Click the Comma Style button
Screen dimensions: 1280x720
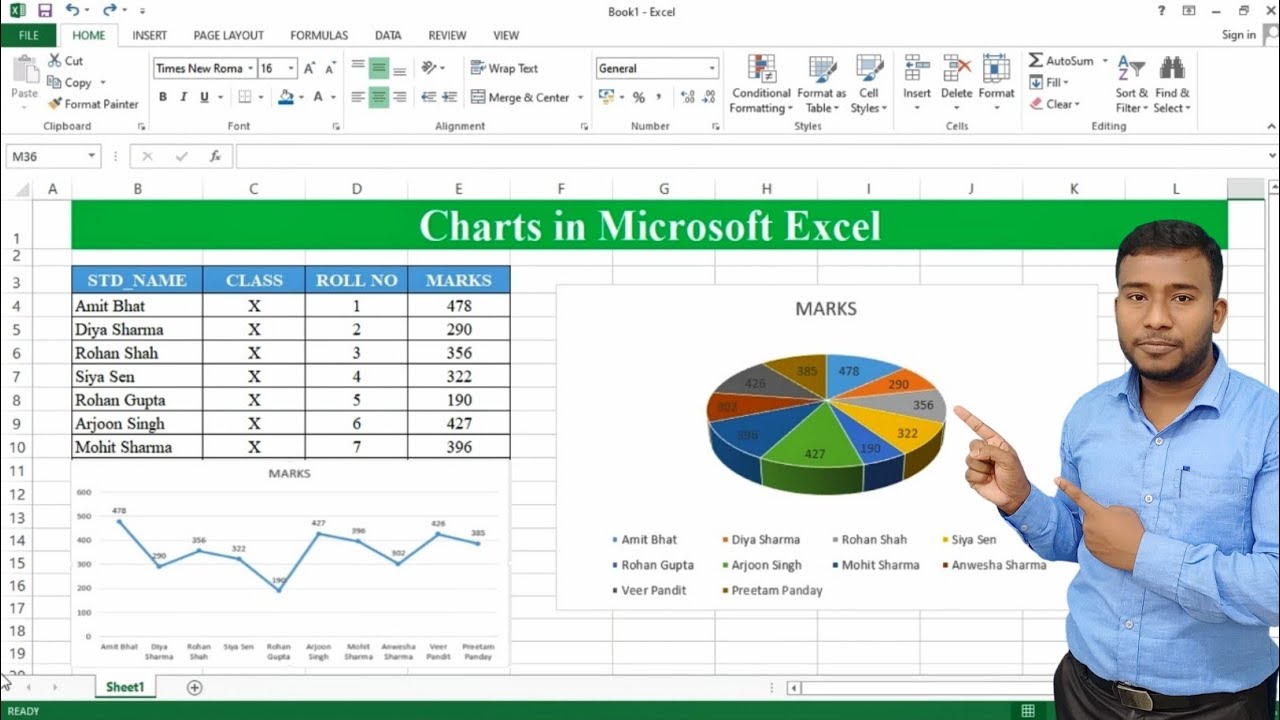point(660,97)
